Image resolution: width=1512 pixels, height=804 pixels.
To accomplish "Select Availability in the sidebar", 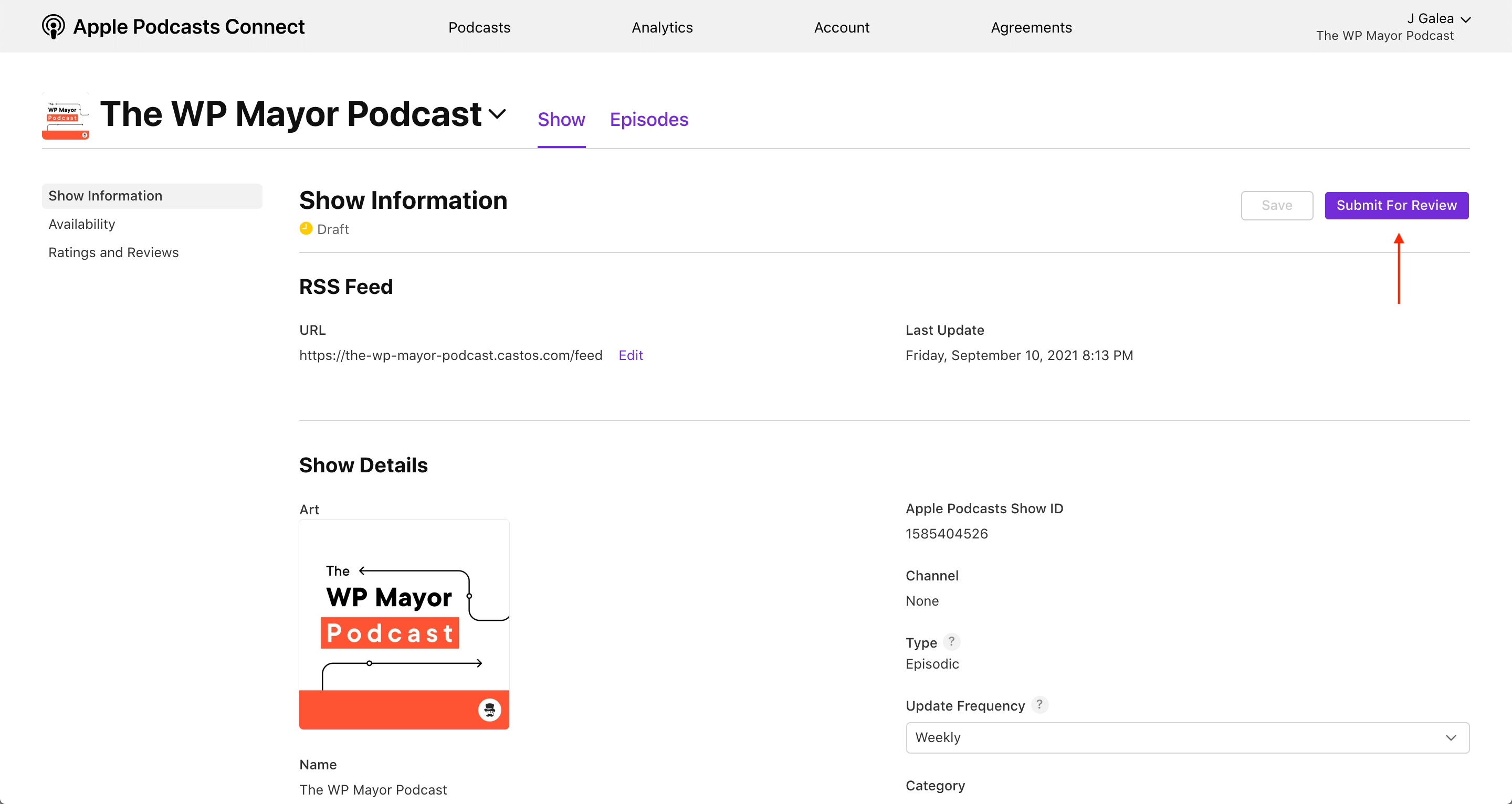I will (81, 224).
